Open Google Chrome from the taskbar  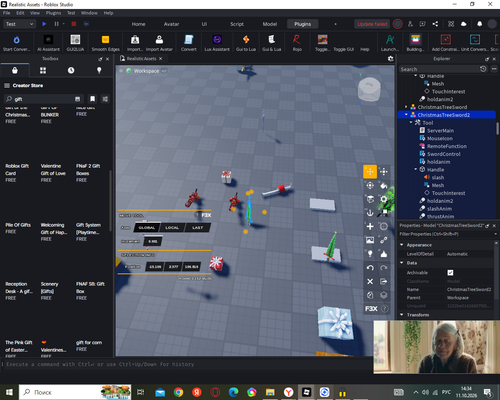pyautogui.click(x=178, y=392)
